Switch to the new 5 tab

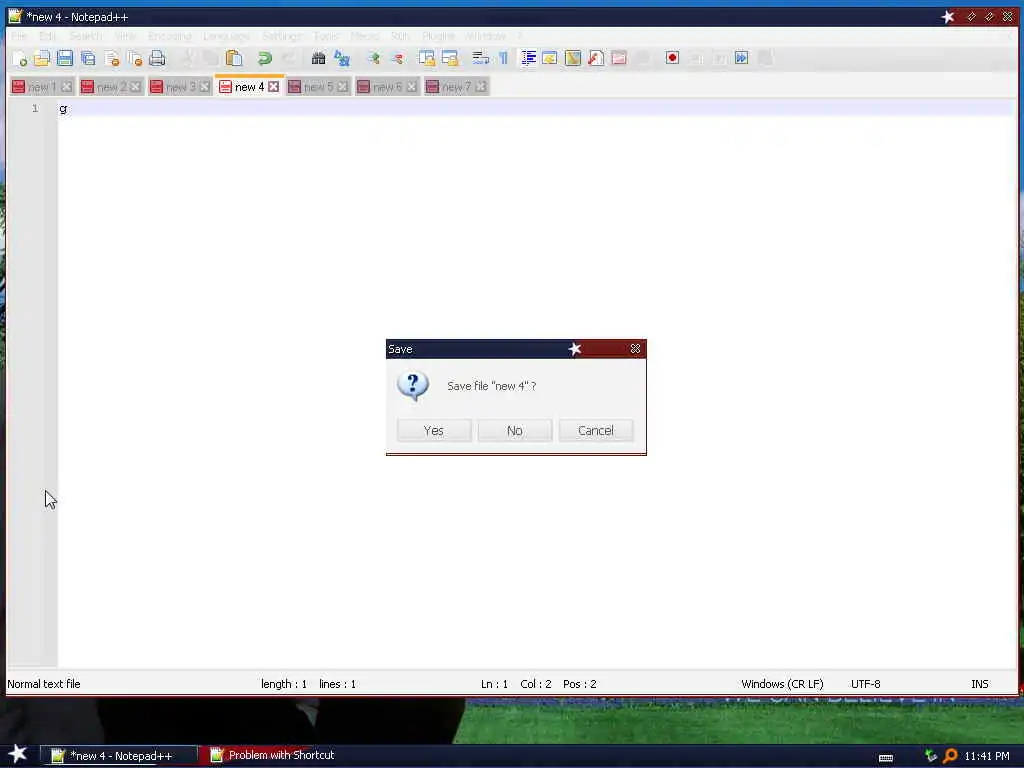(x=318, y=87)
